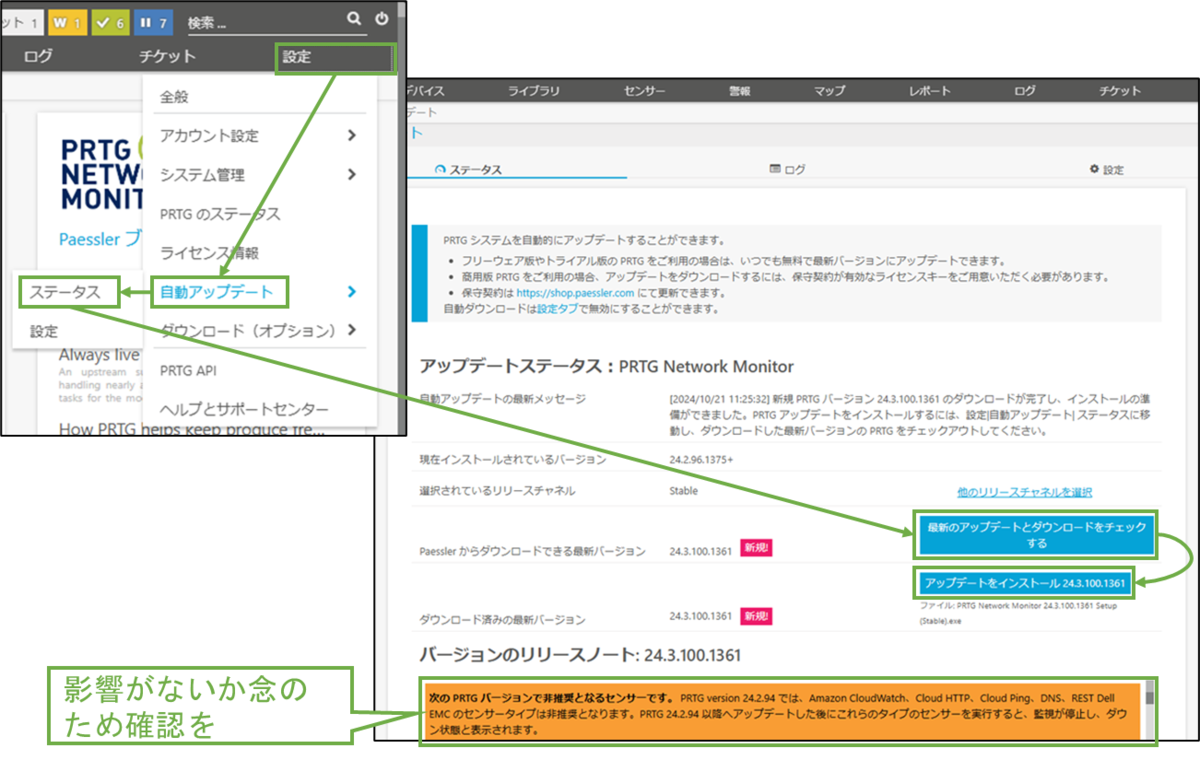Choose ステータス in the submenu
1200x760 pixels.
click(x=64, y=292)
